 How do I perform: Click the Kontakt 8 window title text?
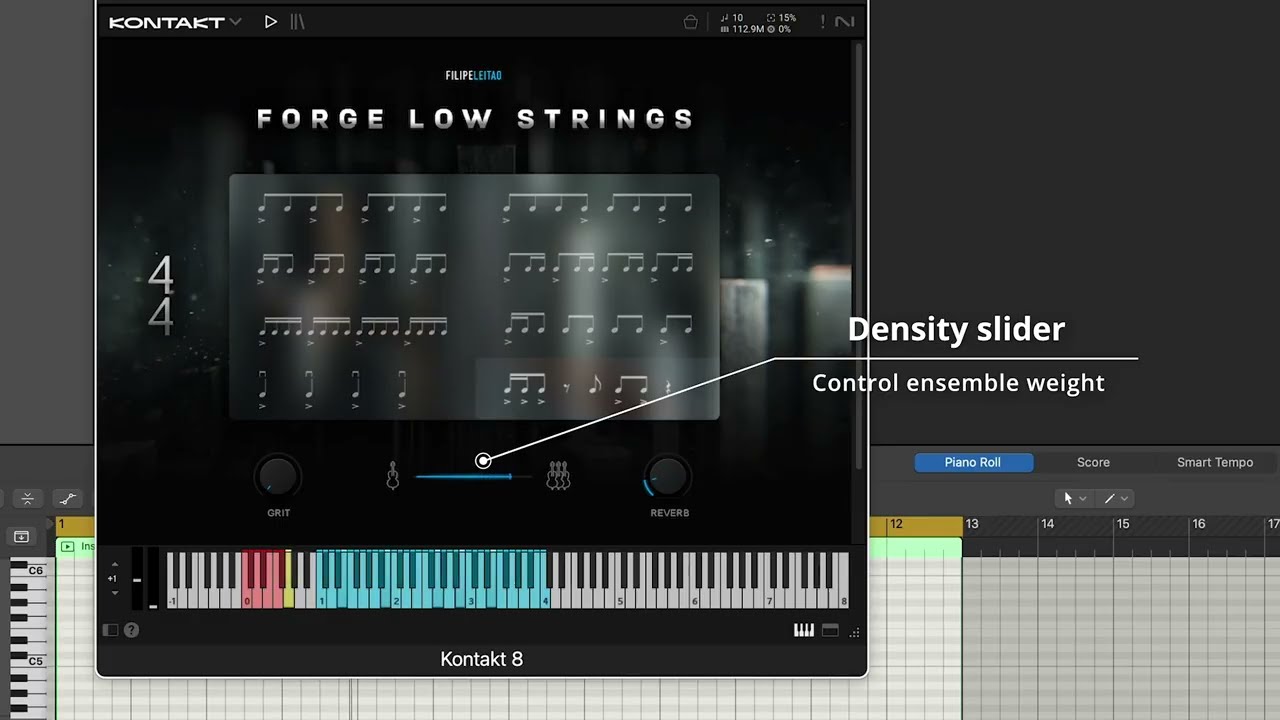point(482,659)
